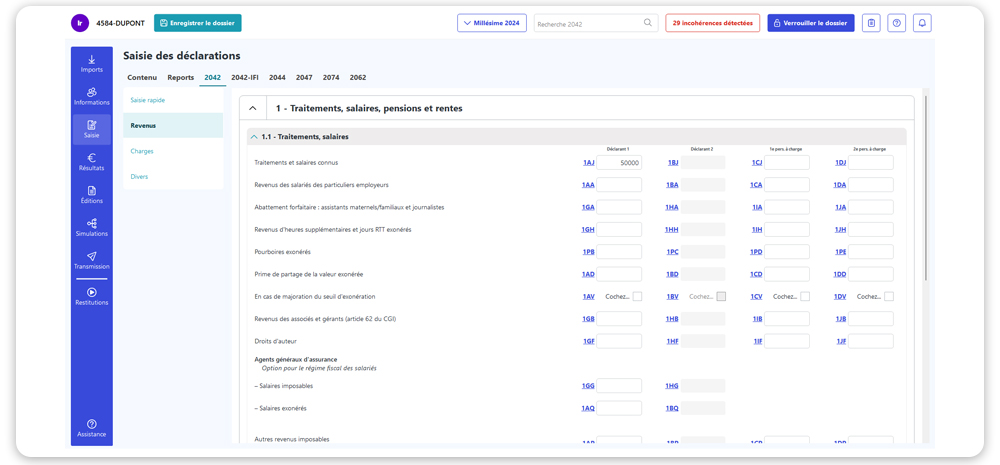Click the 1PB code link
The width and height of the screenshot is (1000, 465).
589,252
